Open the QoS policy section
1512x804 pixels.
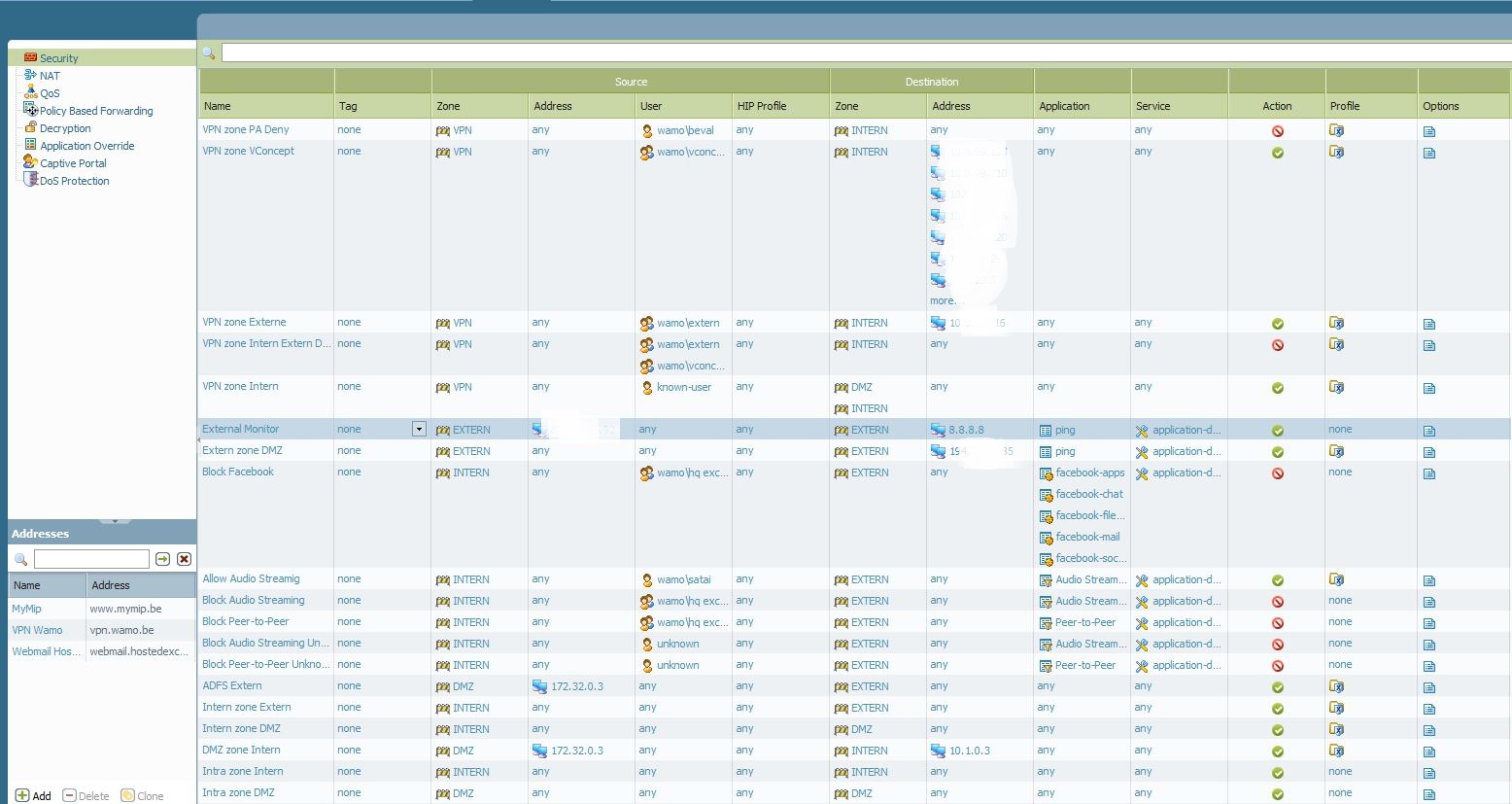coord(50,93)
